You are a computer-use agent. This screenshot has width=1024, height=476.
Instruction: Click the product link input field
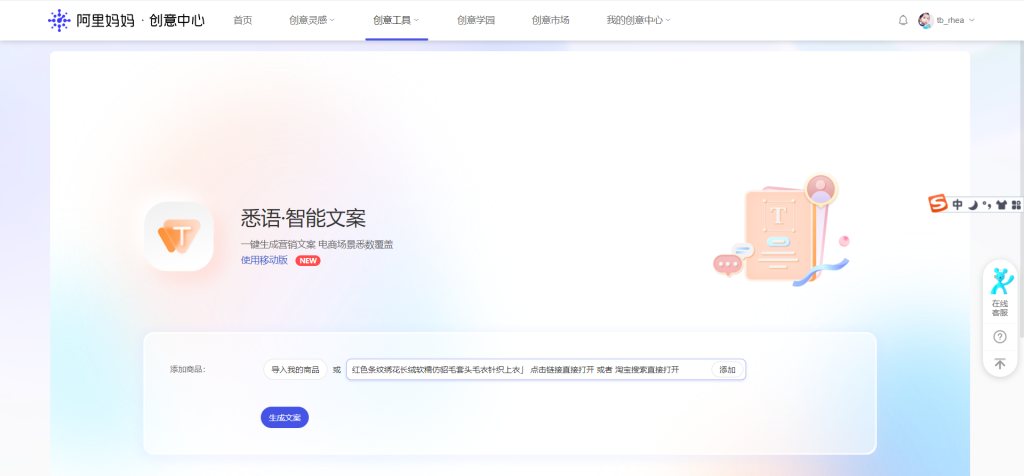527,370
